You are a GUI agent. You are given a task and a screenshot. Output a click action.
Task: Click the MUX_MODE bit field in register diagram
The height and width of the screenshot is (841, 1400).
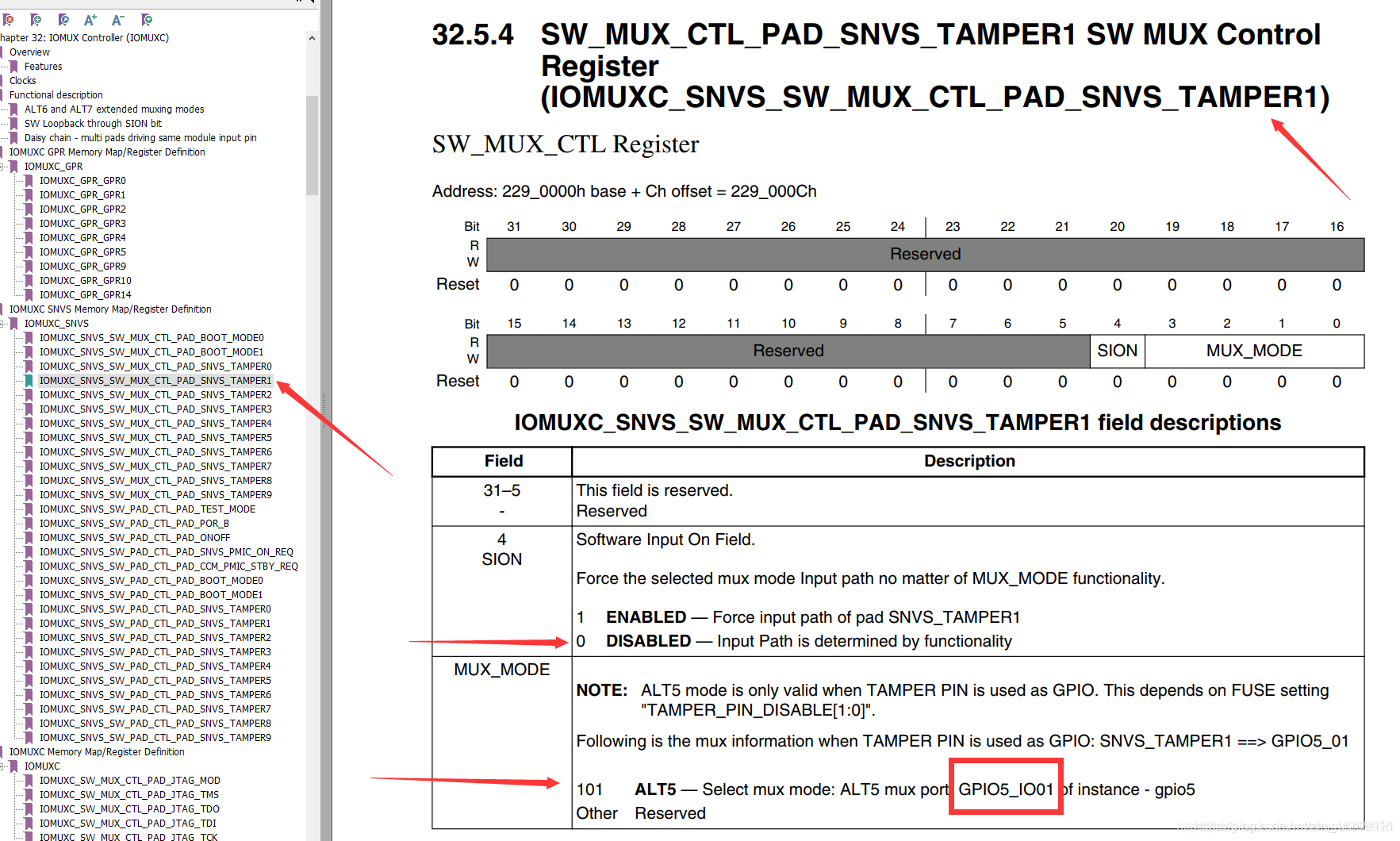pos(1254,351)
